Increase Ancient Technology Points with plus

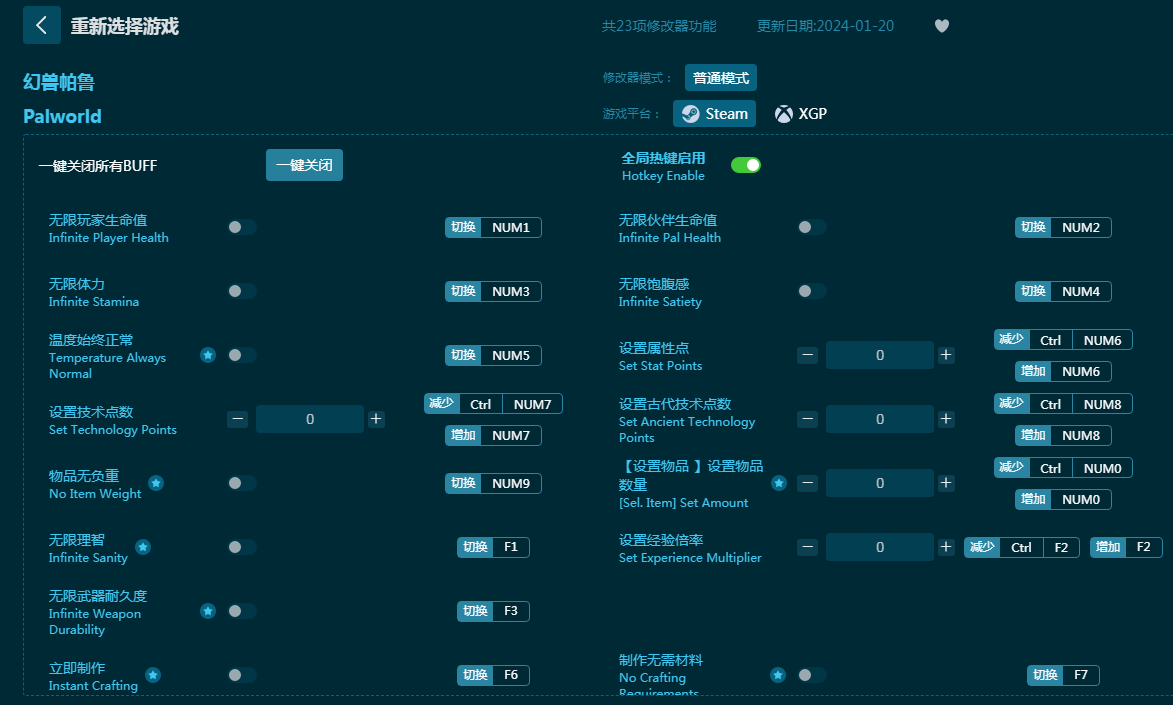tap(946, 419)
